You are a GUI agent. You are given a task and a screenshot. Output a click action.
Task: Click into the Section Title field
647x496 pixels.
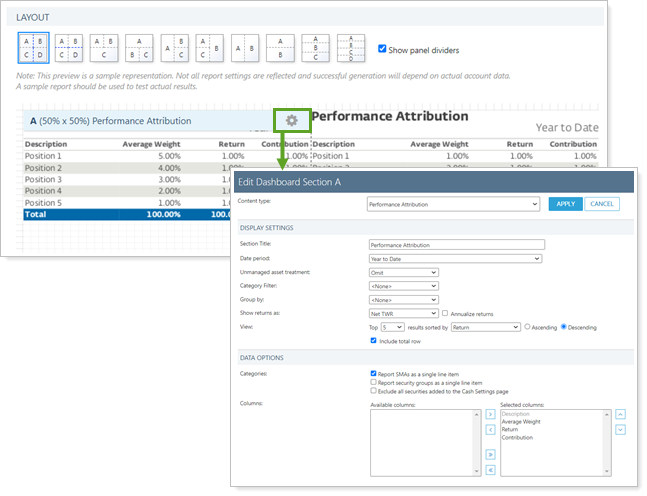[456, 244]
